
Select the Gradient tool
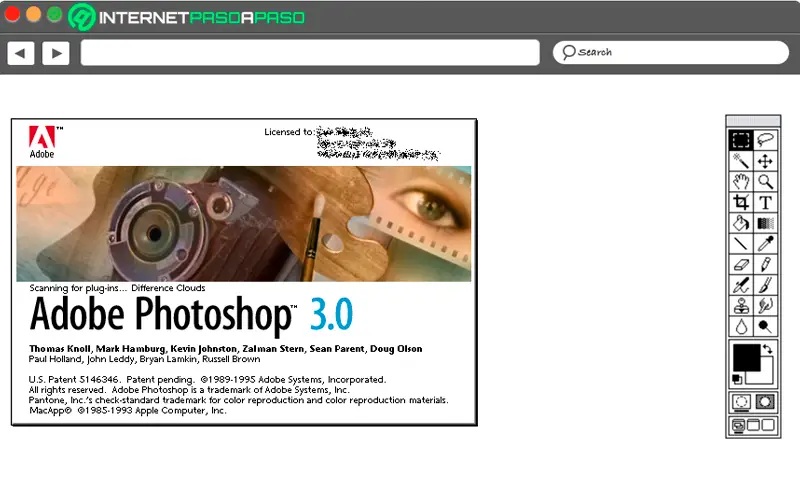point(765,223)
